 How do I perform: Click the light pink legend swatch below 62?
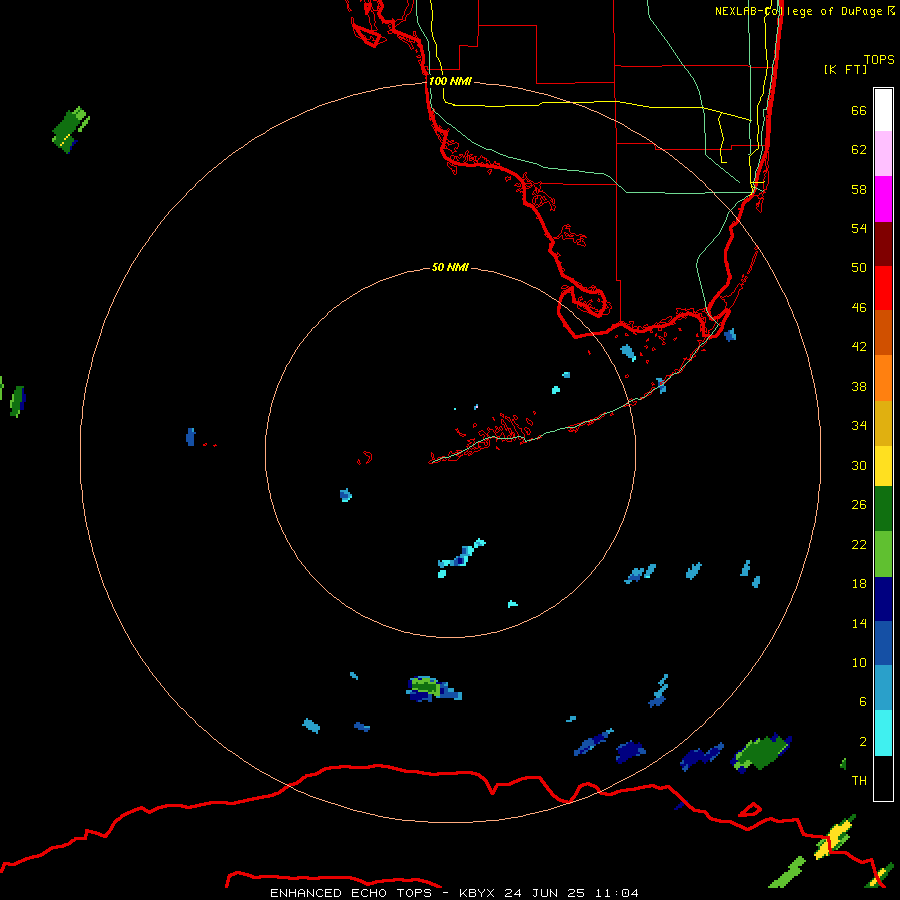tap(883, 154)
